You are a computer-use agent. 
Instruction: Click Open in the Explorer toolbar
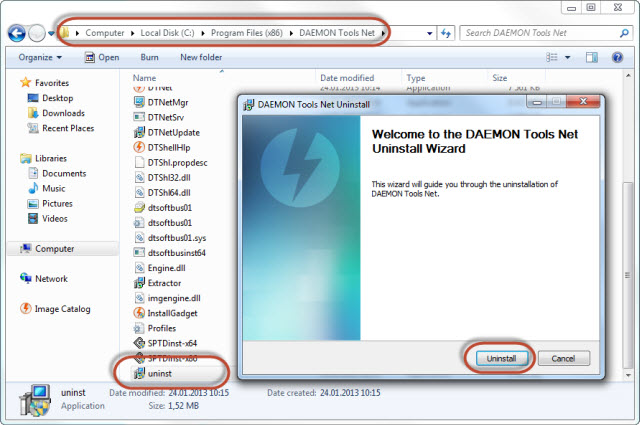[x=102, y=58]
